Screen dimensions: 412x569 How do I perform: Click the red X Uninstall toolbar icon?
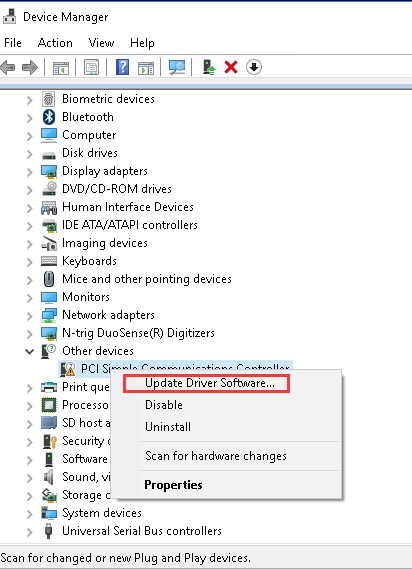tap(231, 67)
